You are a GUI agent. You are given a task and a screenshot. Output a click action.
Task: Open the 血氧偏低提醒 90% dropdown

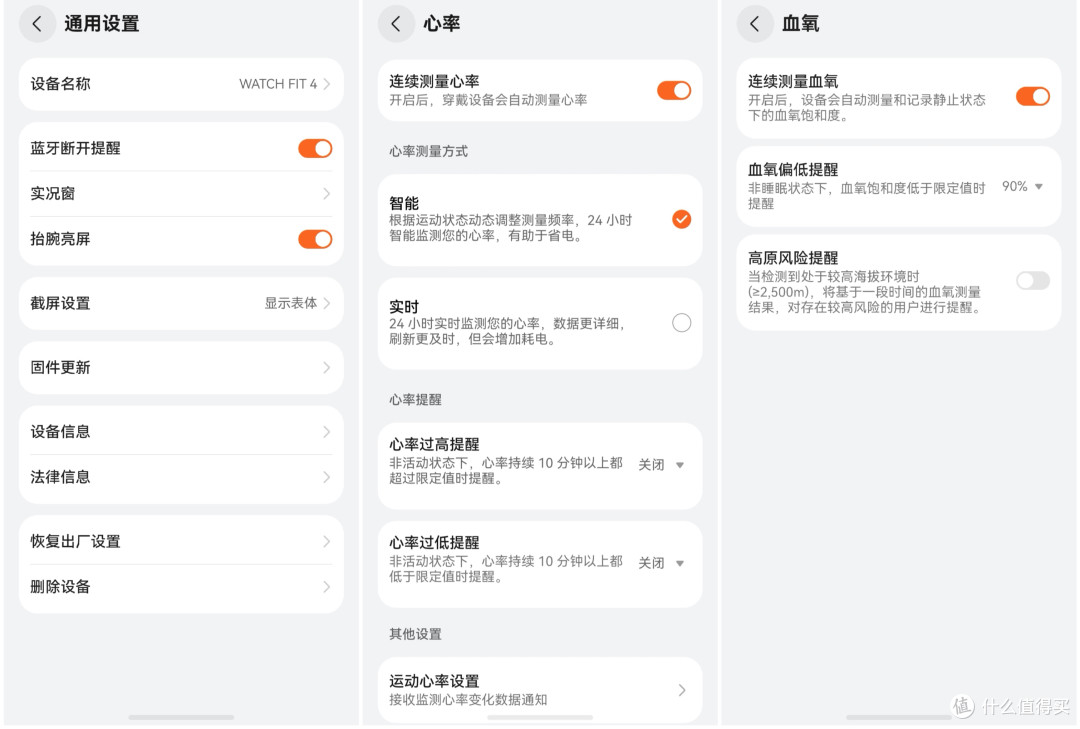pyautogui.click(x=1023, y=186)
